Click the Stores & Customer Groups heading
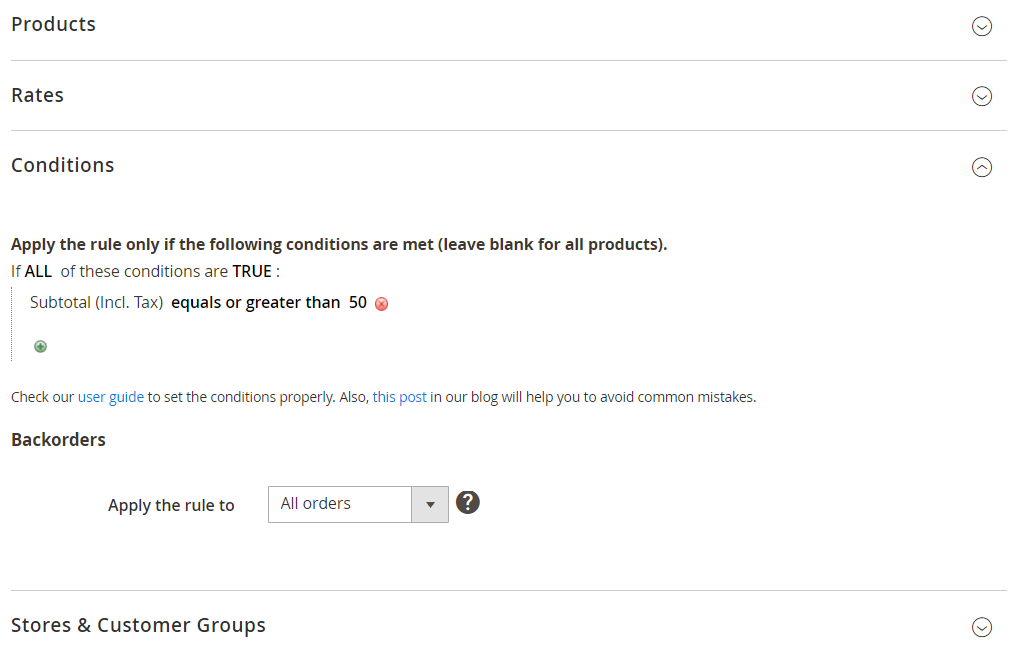 click(138, 625)
